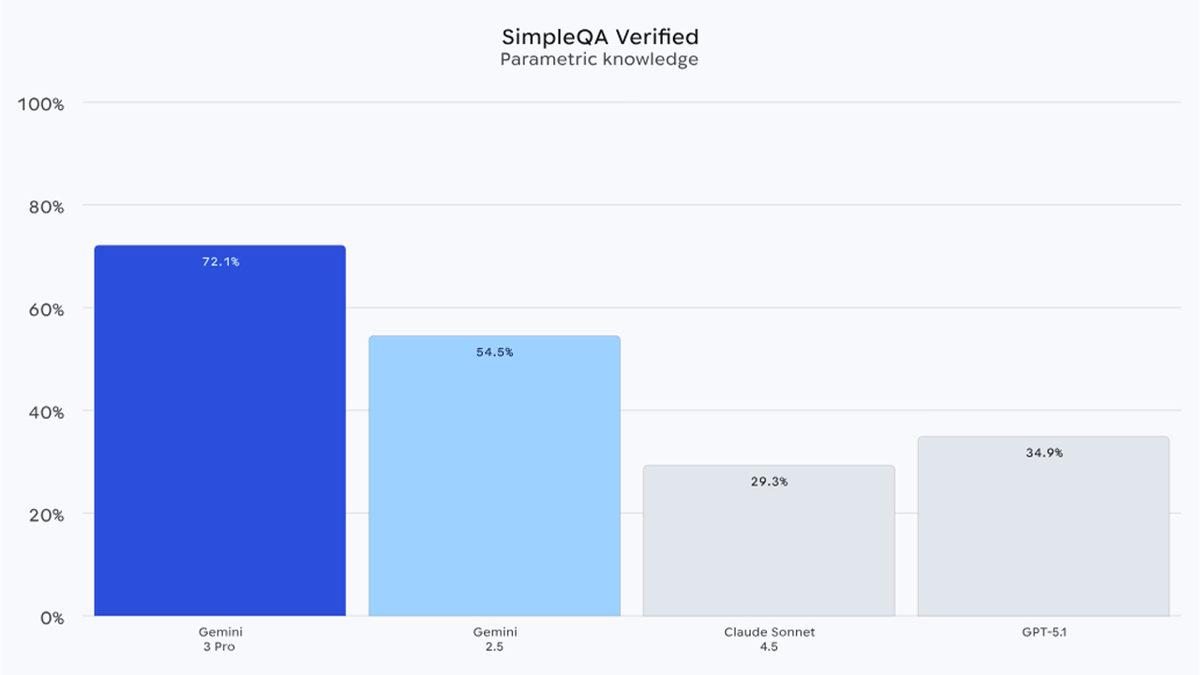Click the Claude Sonnet 4.5 axis label

pyautogui.click(x=768, y=638)
